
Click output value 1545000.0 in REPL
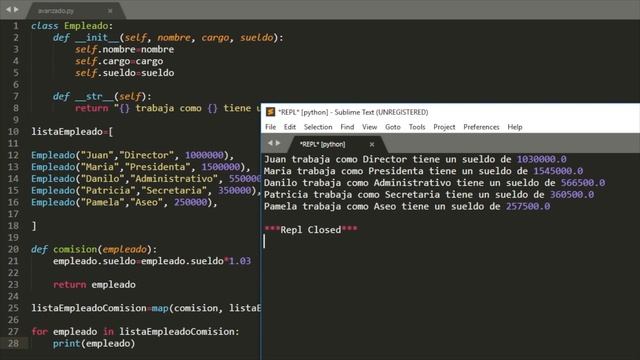558,171
